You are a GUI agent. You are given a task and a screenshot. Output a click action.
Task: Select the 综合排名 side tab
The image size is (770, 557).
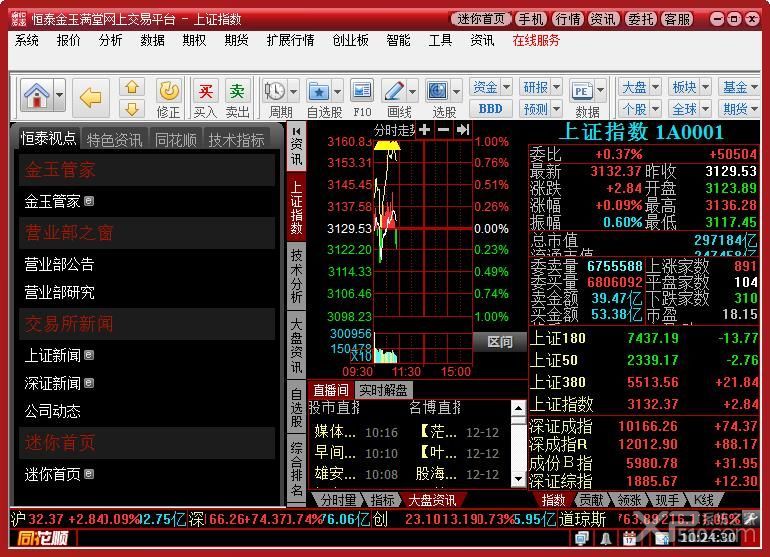click(296, 468)
